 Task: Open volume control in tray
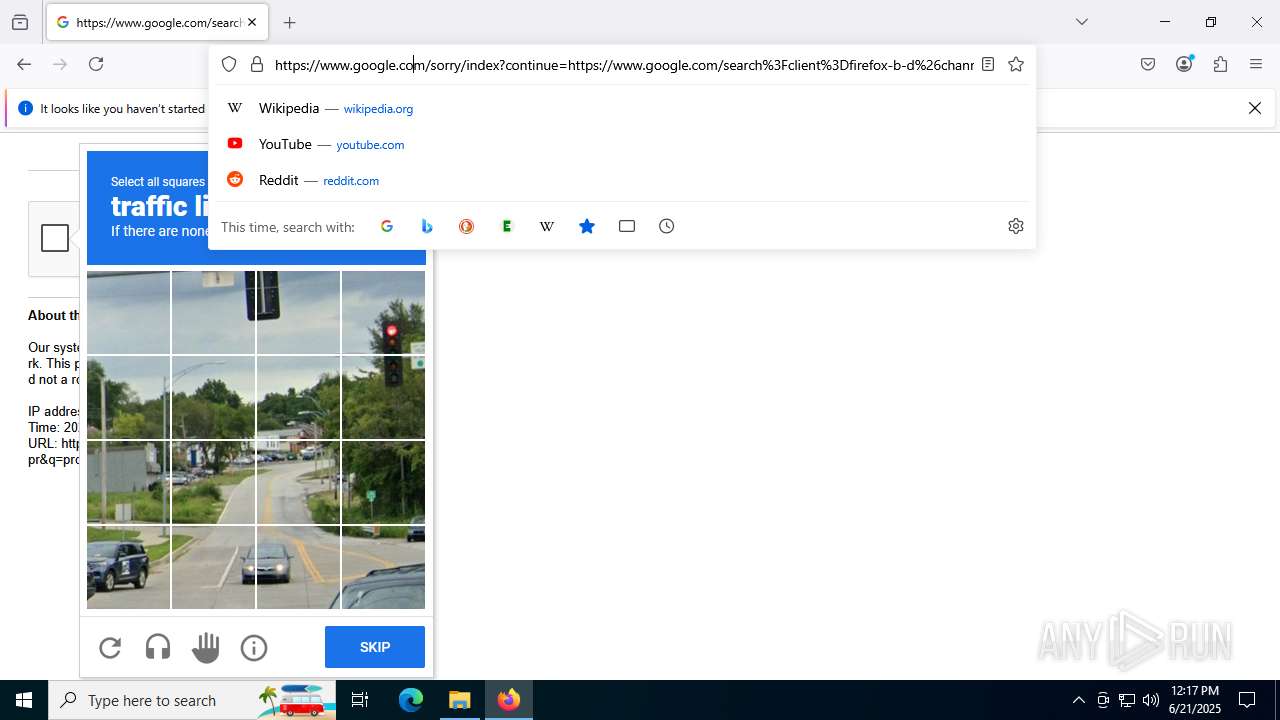coord(1151,700)
